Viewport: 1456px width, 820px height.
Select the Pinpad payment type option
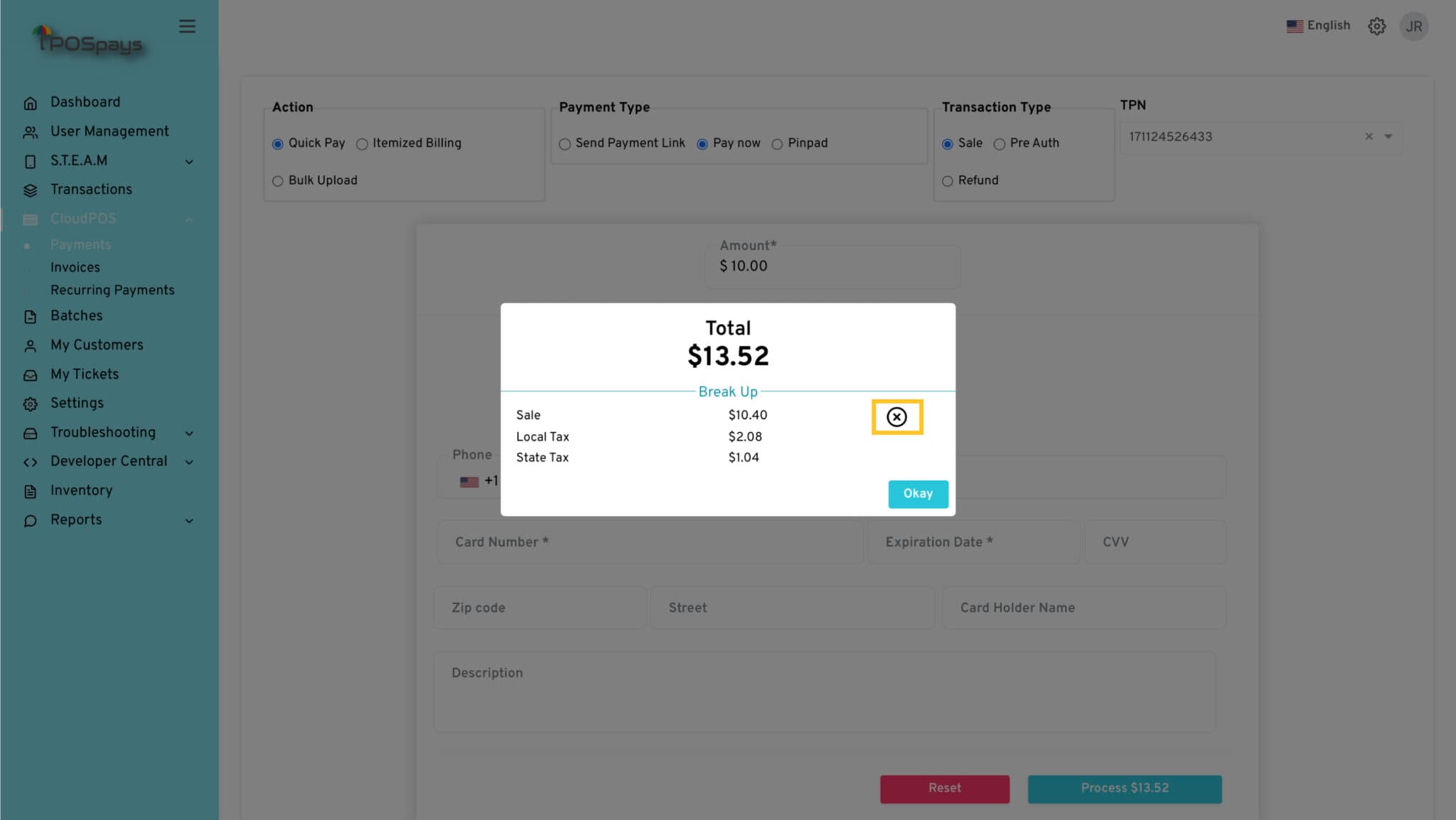click(x=777, y=144)
